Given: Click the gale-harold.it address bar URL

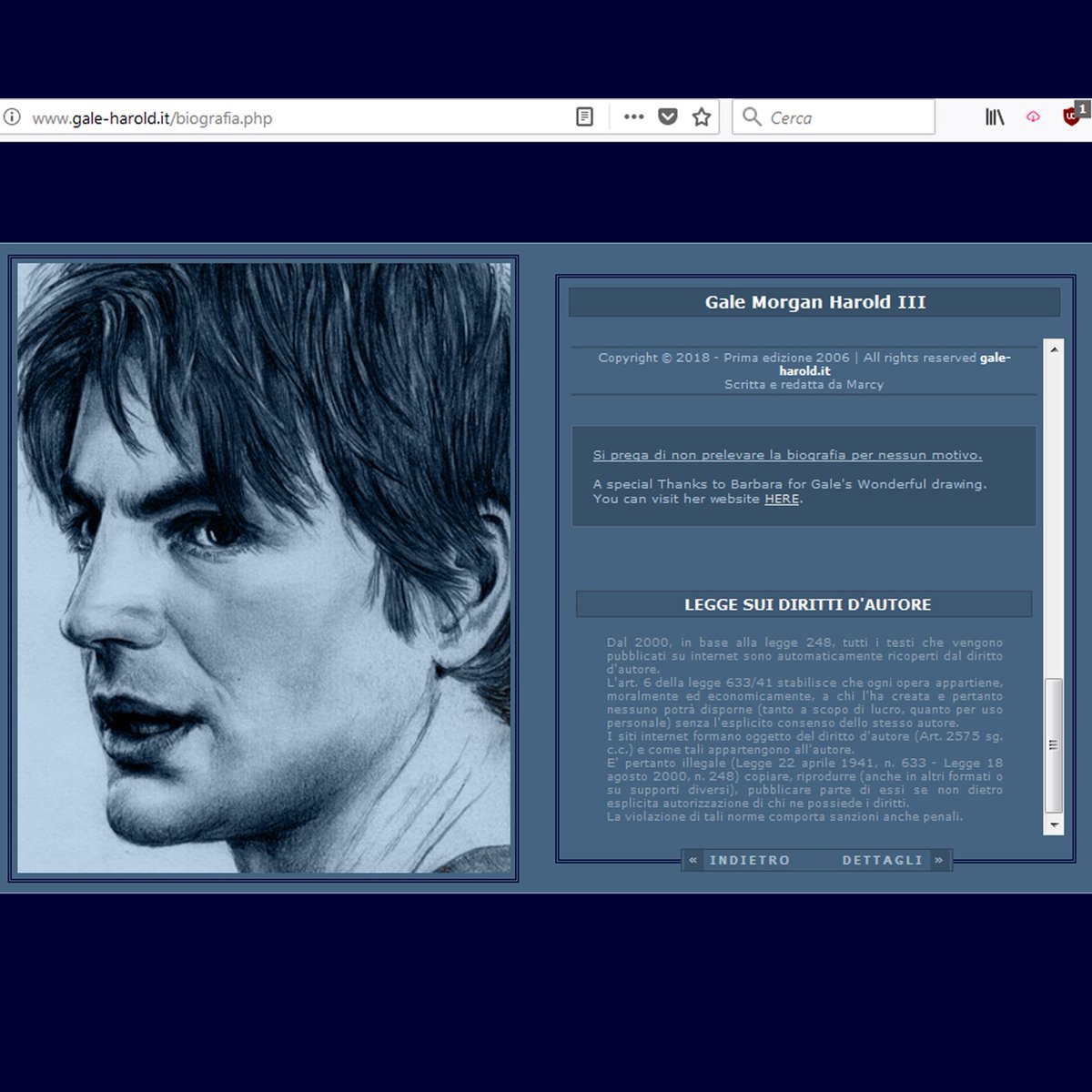Looking at the screenshot, I should (x=152, y=118).
